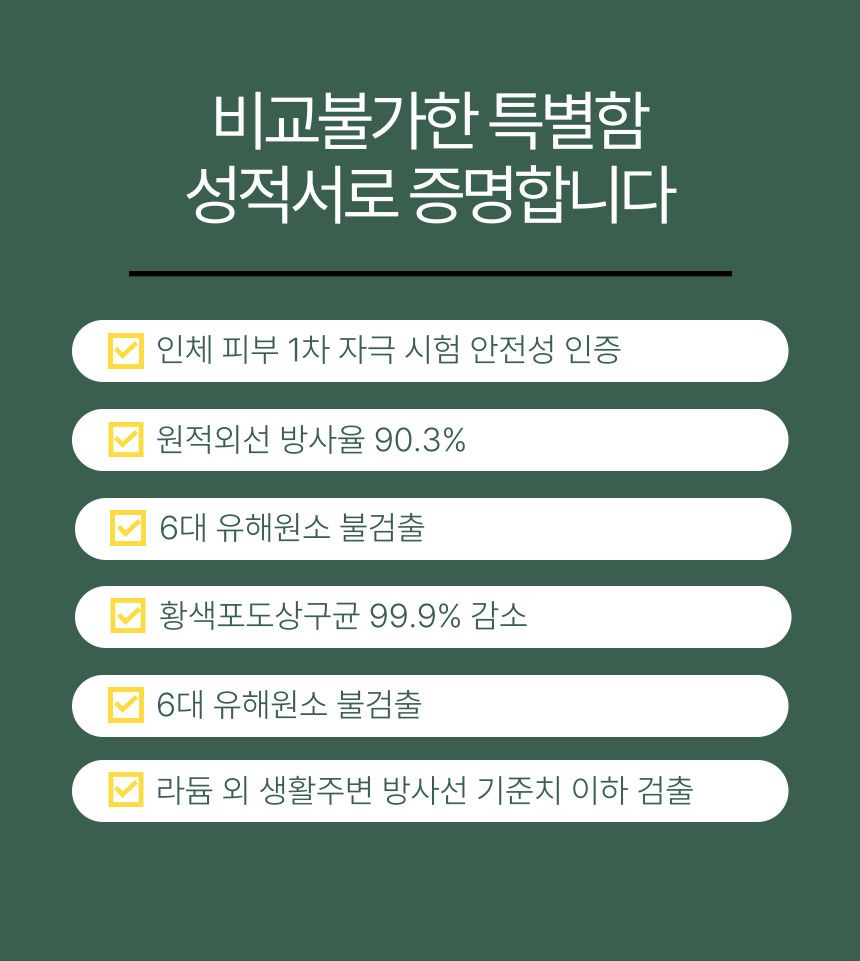Click the 성적서로 증명합니다 heading line
The height and width of the screenshot is (961, 860).
(x=431, y=194)
